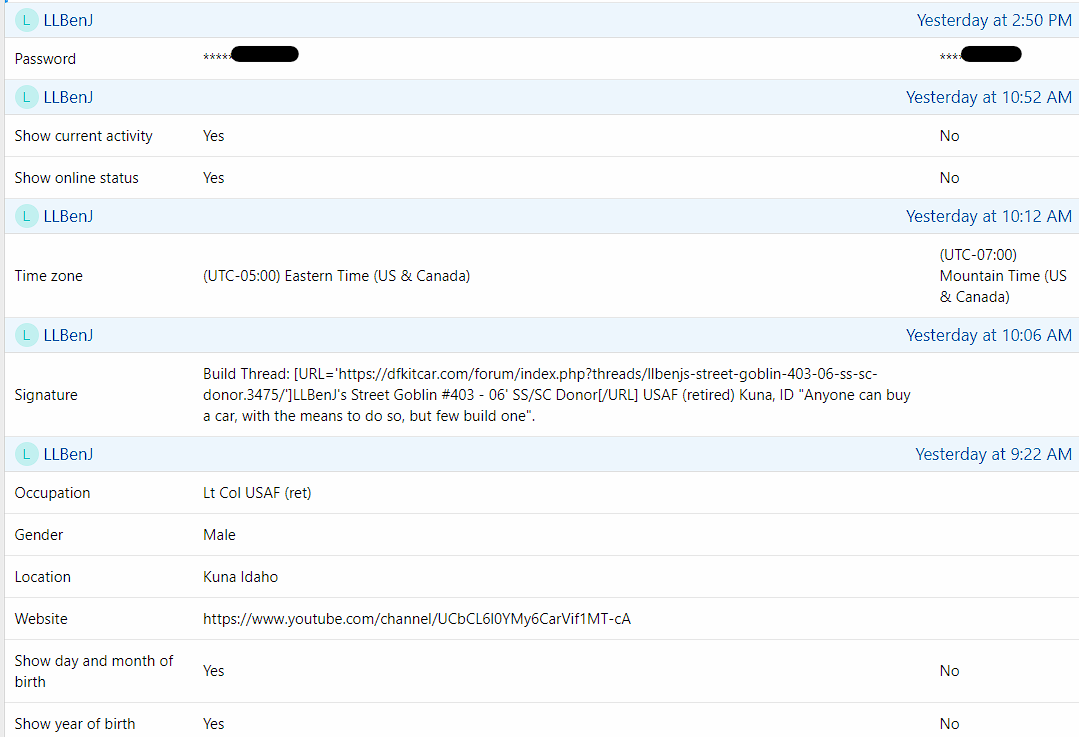1079x737 pixels.
Task: Click the Yesterday at 10:06 AM timestamp
Action: 988,335
